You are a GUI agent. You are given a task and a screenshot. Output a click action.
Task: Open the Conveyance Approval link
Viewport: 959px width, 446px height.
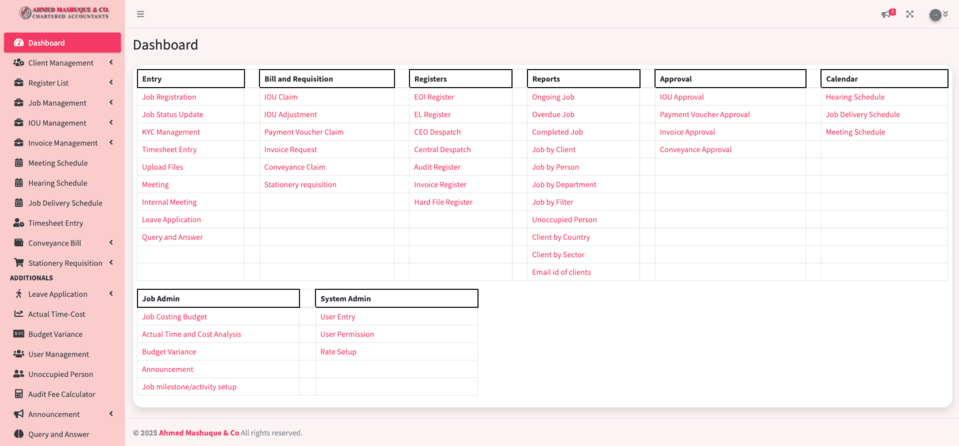pyautogui.click(x=696, y=149)
